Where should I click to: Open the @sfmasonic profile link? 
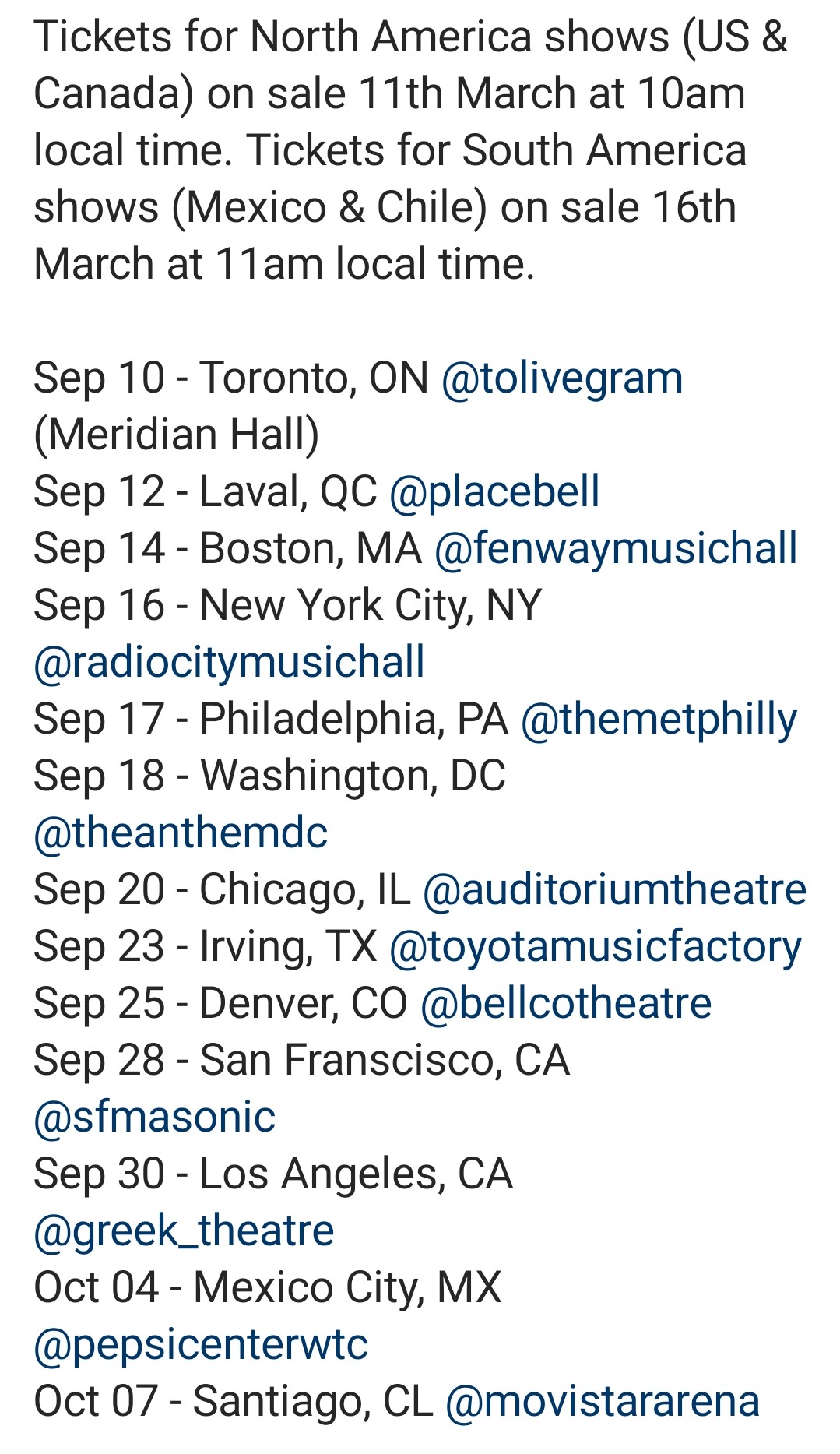(154, 1118)
